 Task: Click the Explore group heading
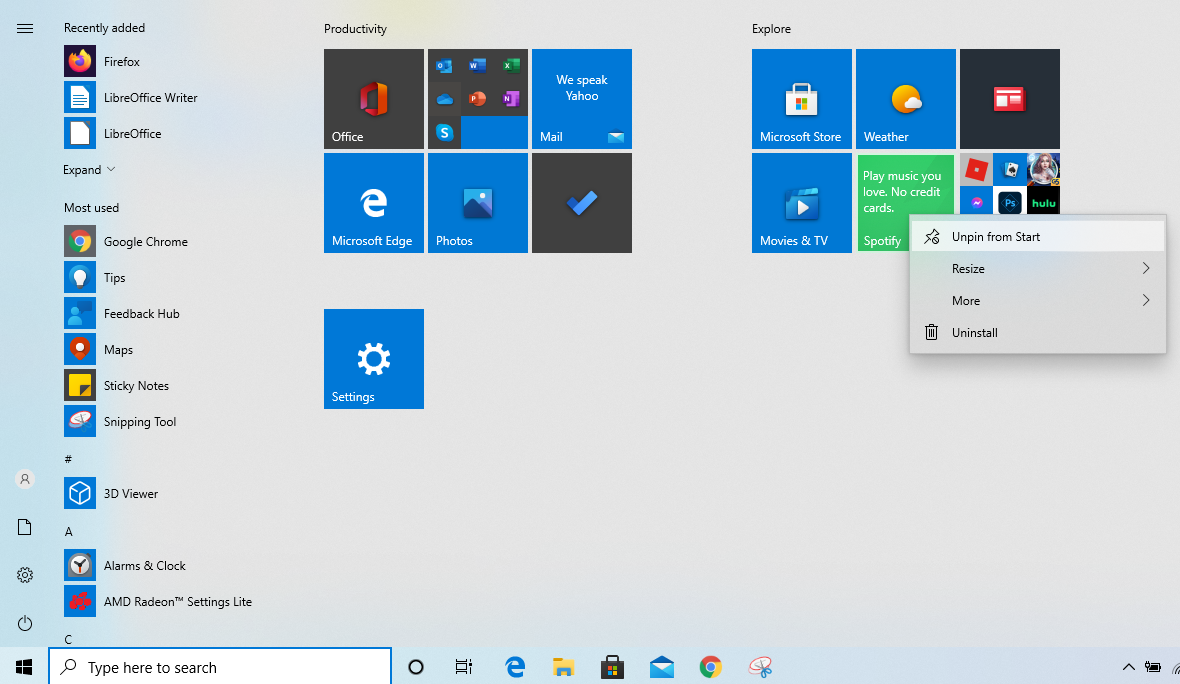pos(771,29)
